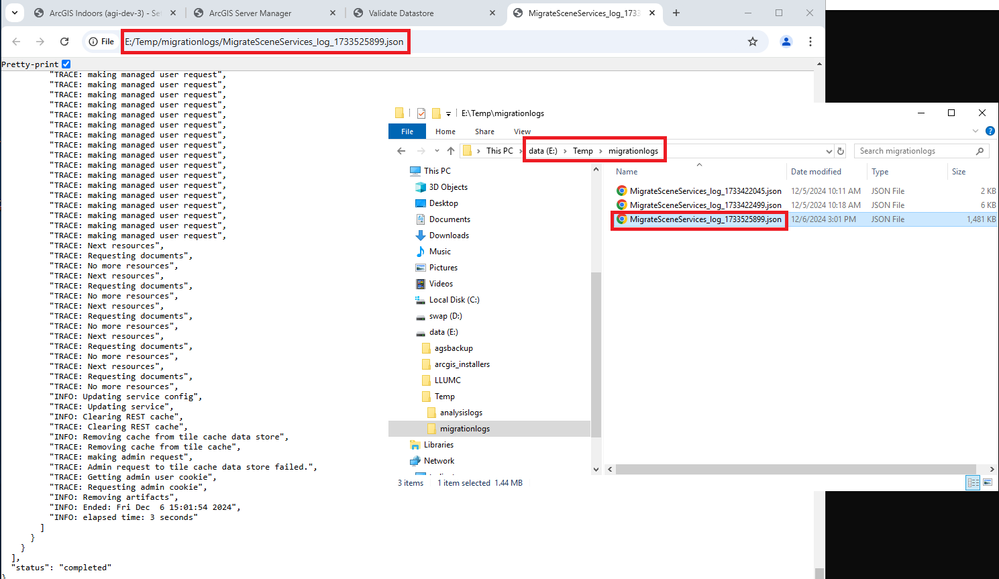Click the search magnifier icon
999x579 pixels.
(979, 151)
